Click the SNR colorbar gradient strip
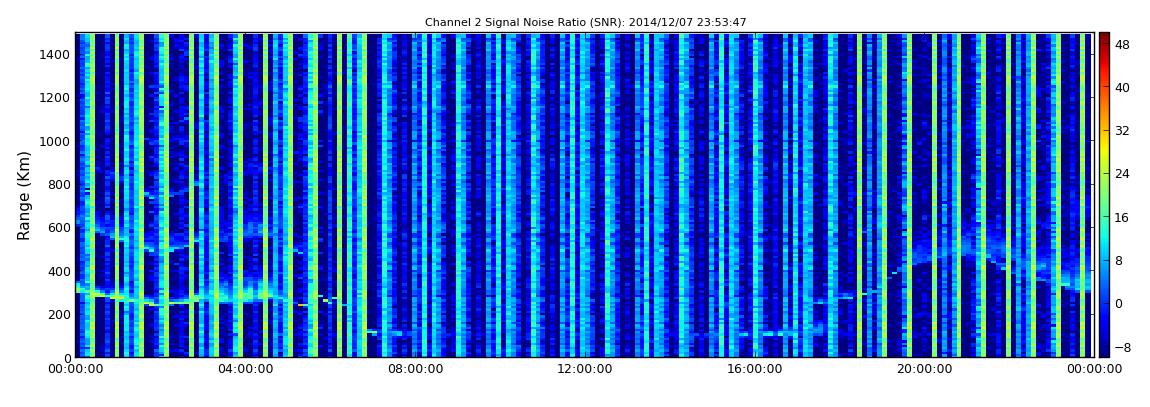 pyautogui.click(x=1104, y=195)
